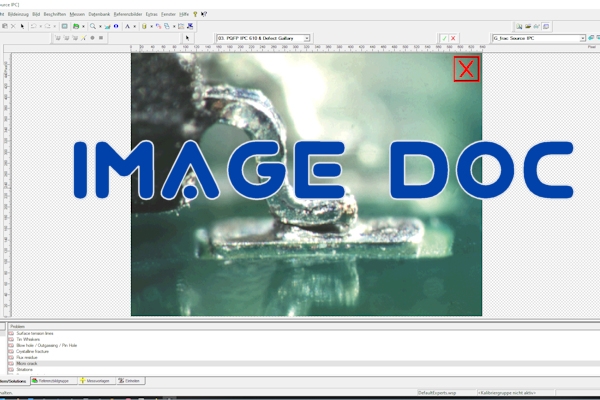600x400 pixels.
Task: Open the Bild menu
Action: [x=36, y=14]
